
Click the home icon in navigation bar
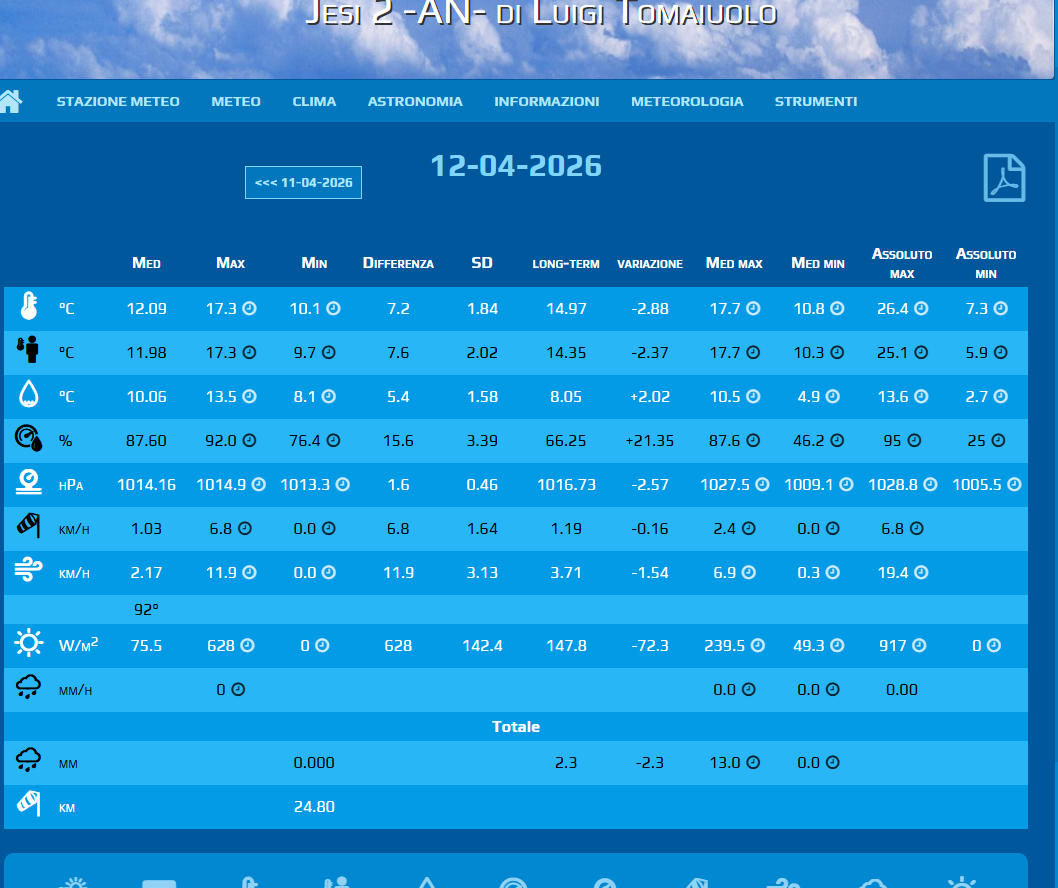tap(11, 101)
